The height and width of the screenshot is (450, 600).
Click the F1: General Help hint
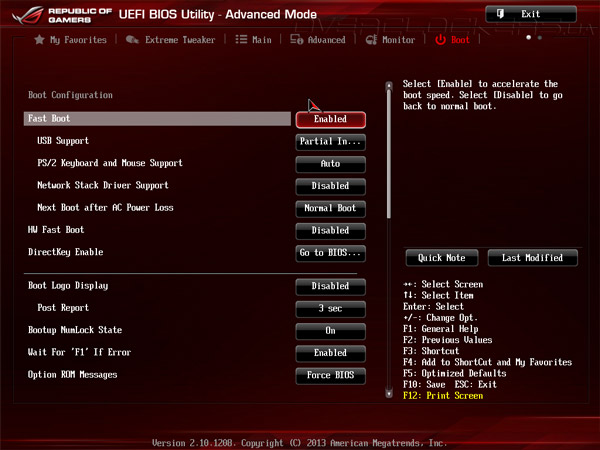(x=440, y=329)
